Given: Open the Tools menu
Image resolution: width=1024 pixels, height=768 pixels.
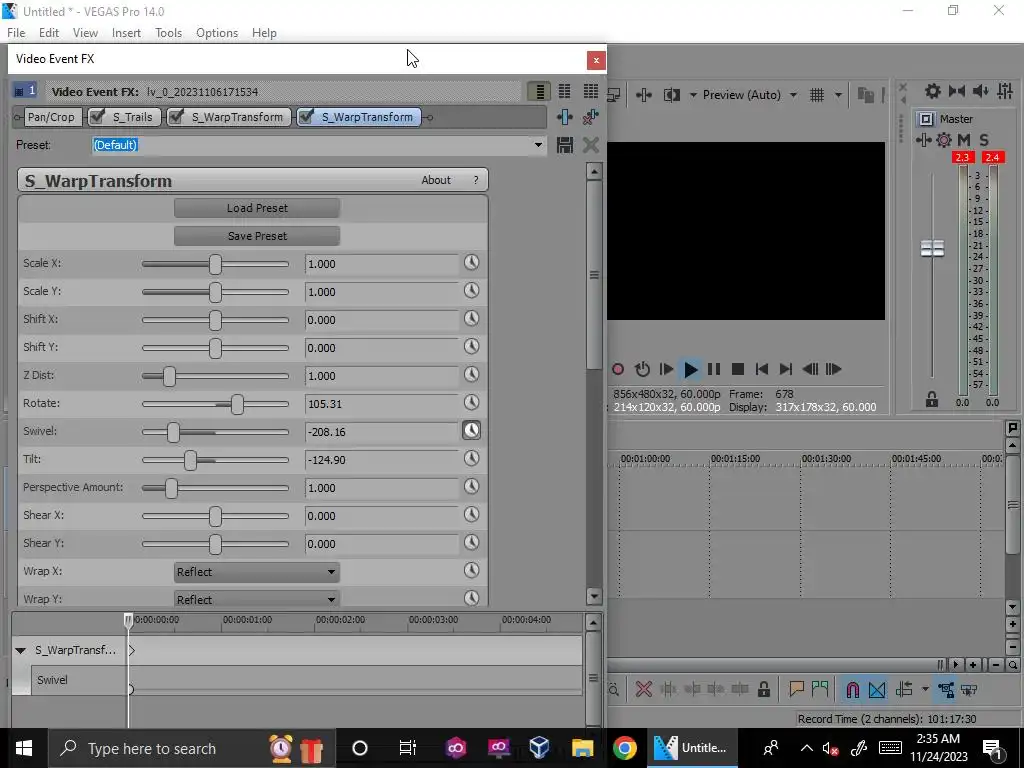Looking at the screenshot, I should click(x=168, y=33).
